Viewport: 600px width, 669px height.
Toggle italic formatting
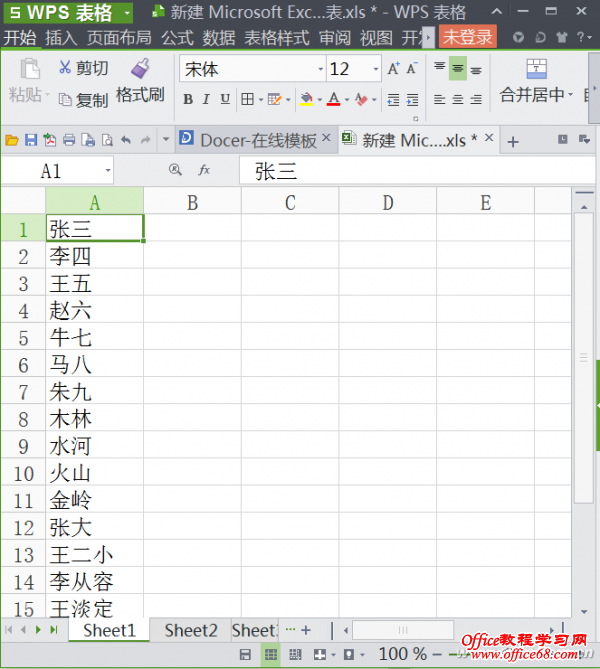[206, 99]
